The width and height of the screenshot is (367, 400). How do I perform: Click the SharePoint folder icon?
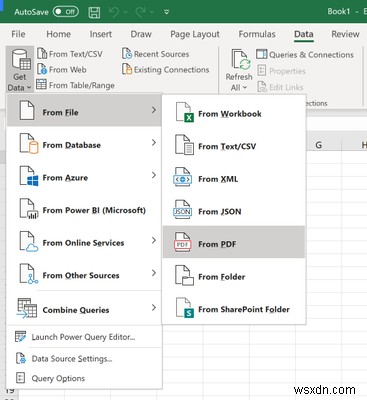click(184, 308)
